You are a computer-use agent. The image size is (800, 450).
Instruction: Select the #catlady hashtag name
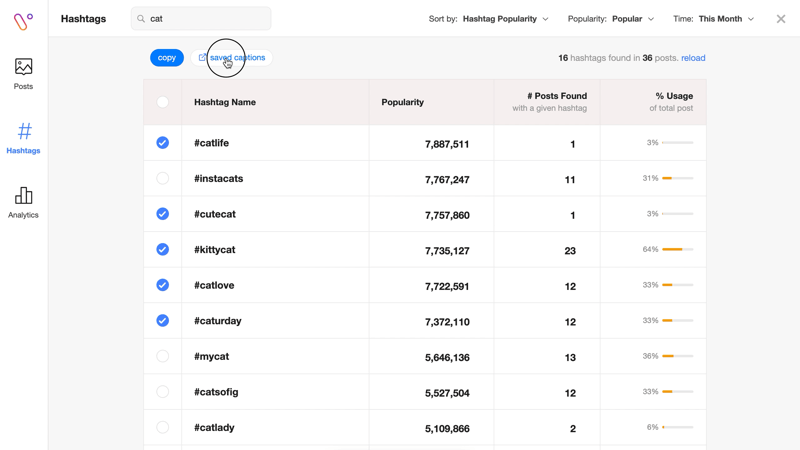[x=214, y=428]
